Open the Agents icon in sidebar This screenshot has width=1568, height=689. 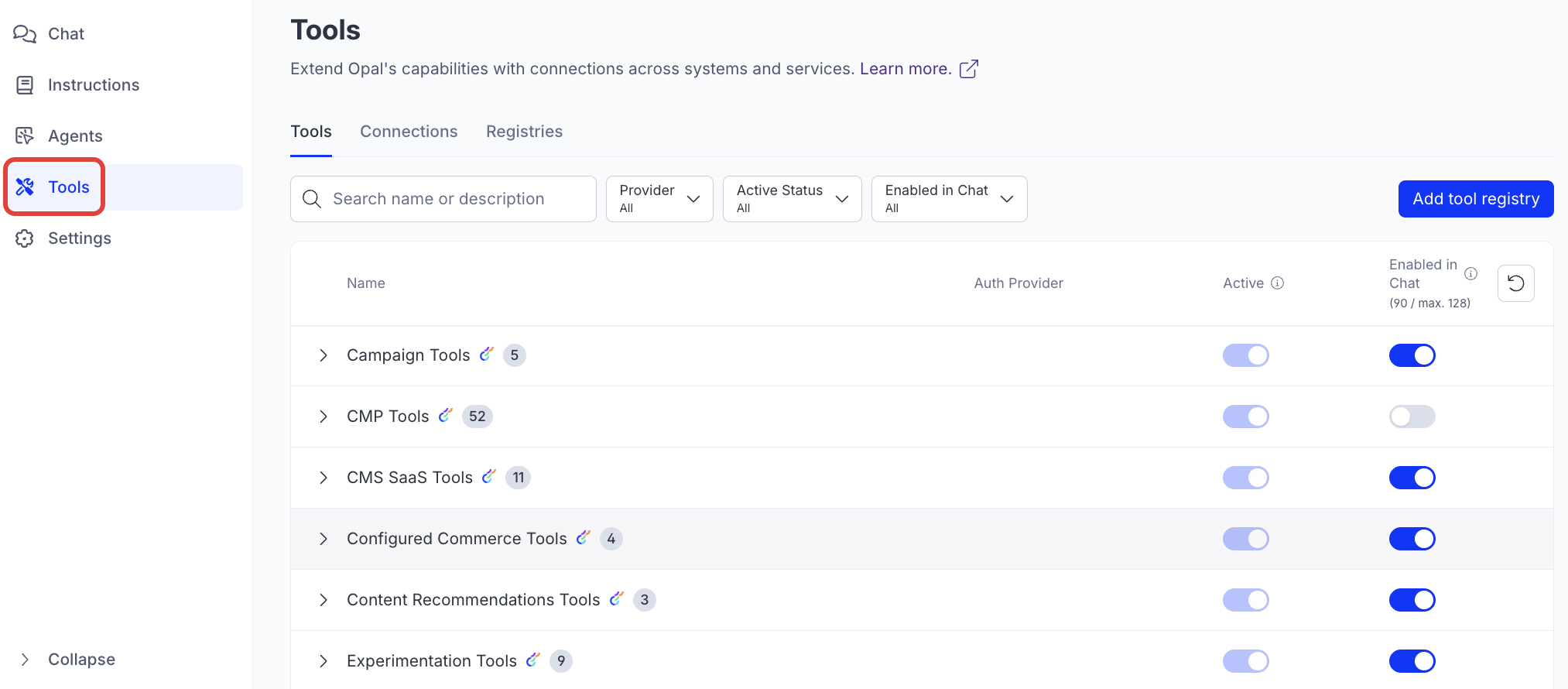coord(25,136)
